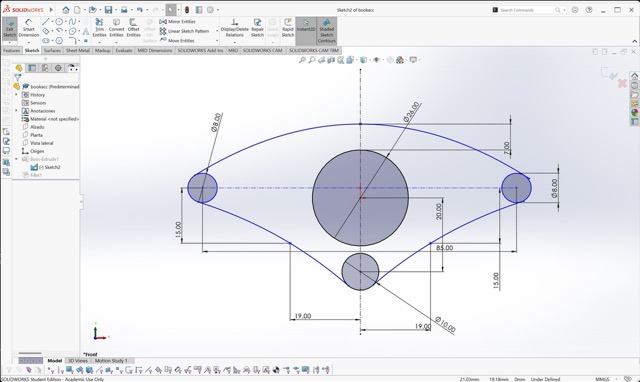Select the Alzado plane
The width and height of the screenshot is (640, 382).
(x=33, y=127)
